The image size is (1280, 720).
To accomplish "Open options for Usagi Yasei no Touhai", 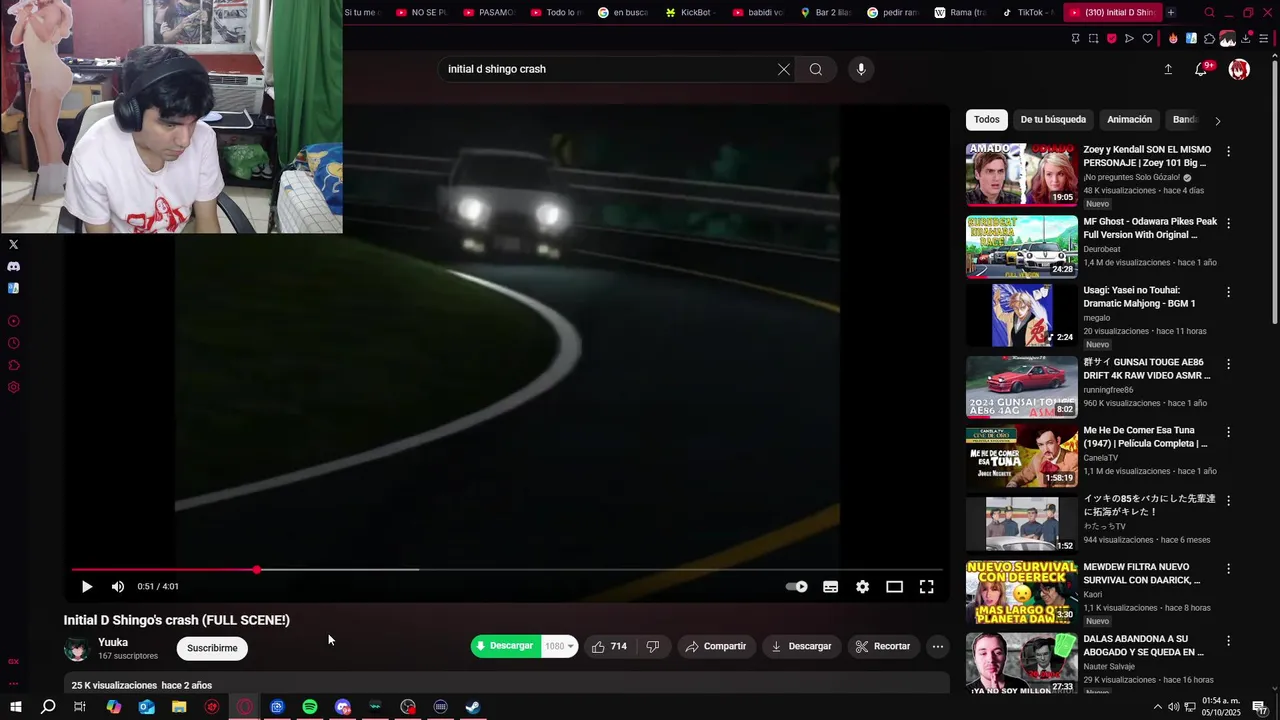I will (1229, 292).
